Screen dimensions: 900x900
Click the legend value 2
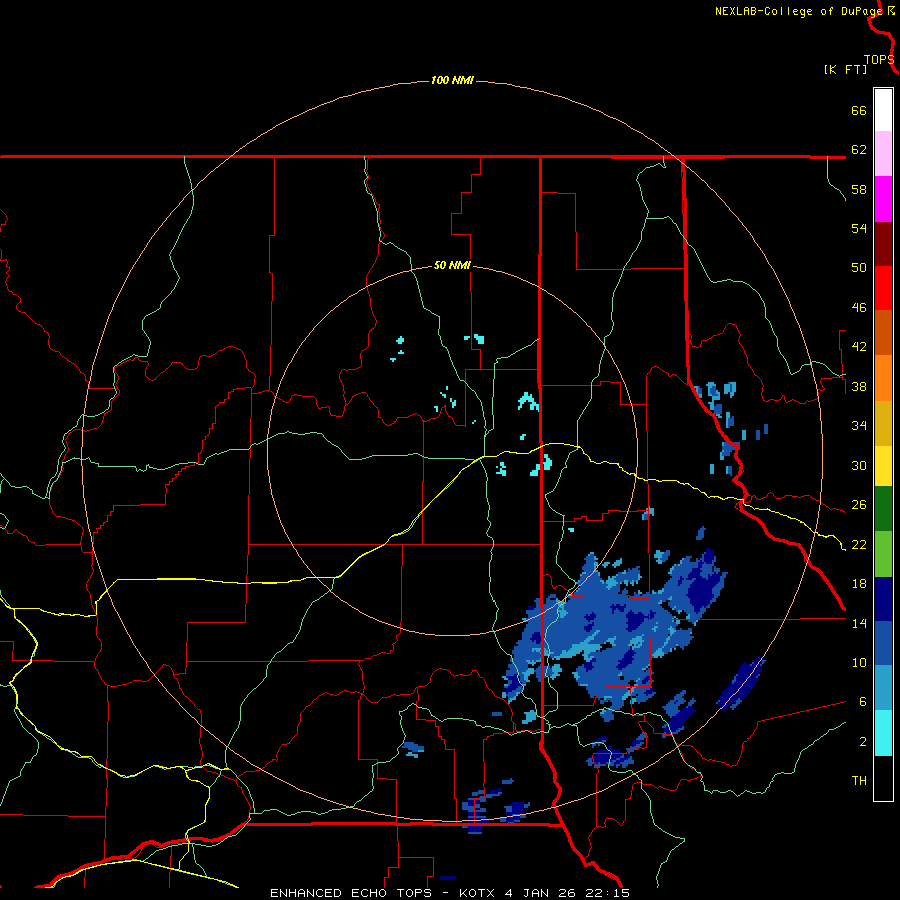[x=863, y=742]
